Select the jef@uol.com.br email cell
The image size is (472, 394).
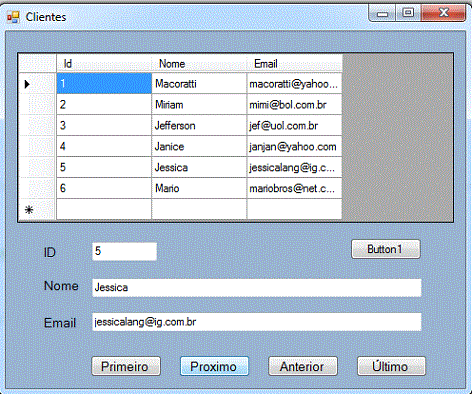point(295,125)
